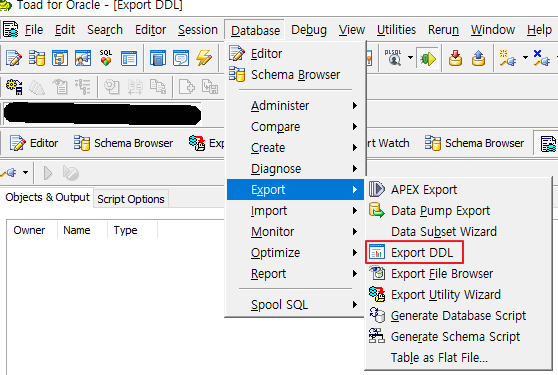The width and height of the screenshot is (558, 375).
Task: Click the rollback icon with blue up arrow
Action: [x=478, y=58]
